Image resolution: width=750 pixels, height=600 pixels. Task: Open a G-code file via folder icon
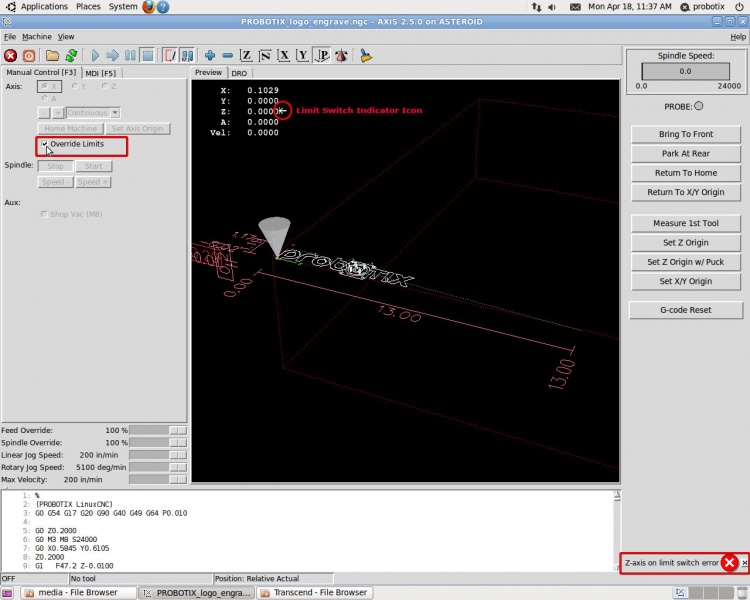pos(52,56)
